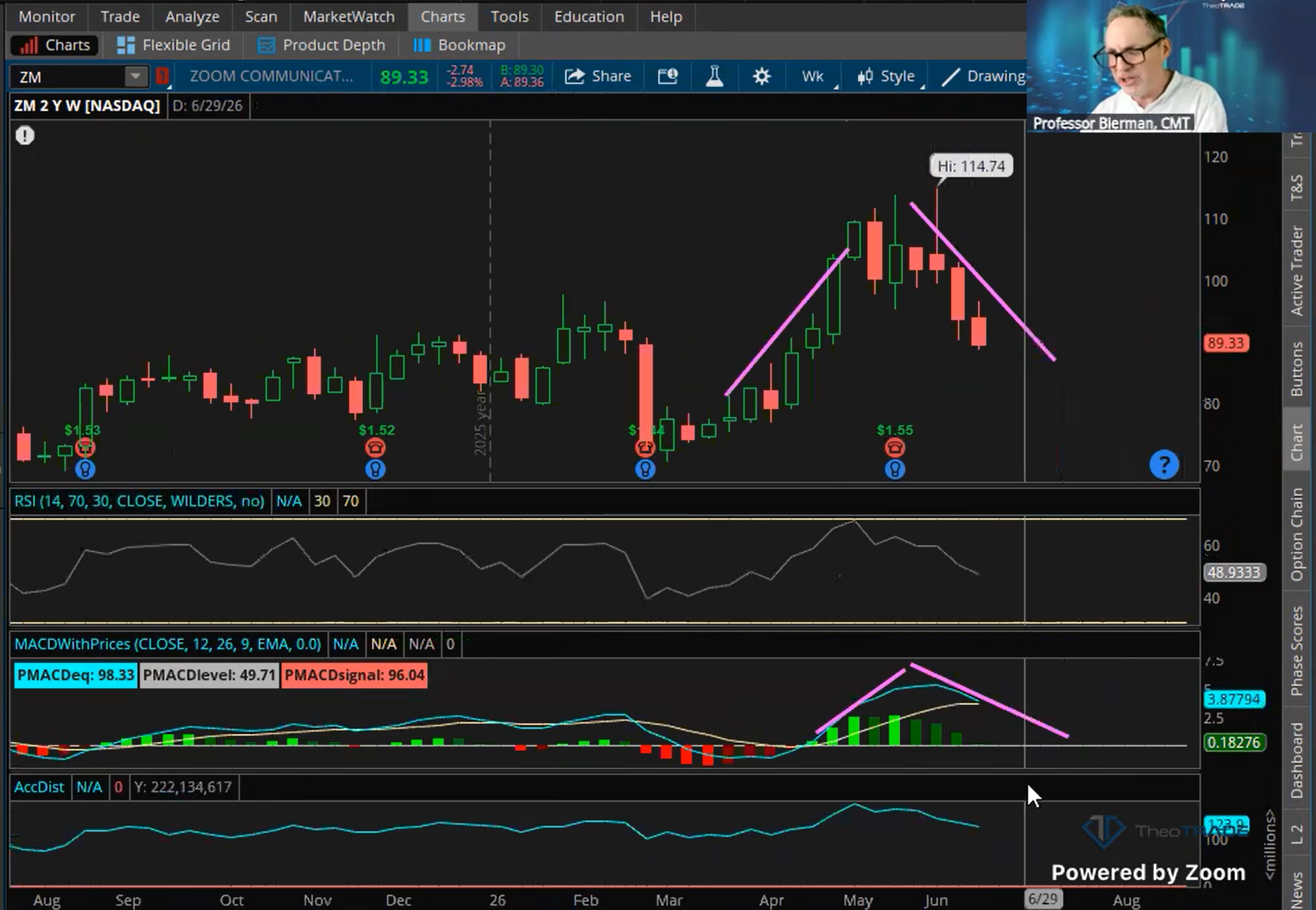Click the red symbol link icon
1316x910 pixels.
(x=162, y=76)
